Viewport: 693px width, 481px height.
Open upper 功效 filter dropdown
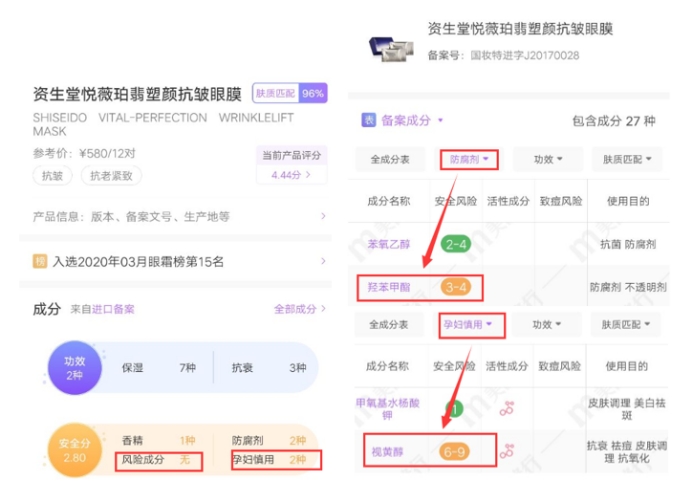[548, 159]
